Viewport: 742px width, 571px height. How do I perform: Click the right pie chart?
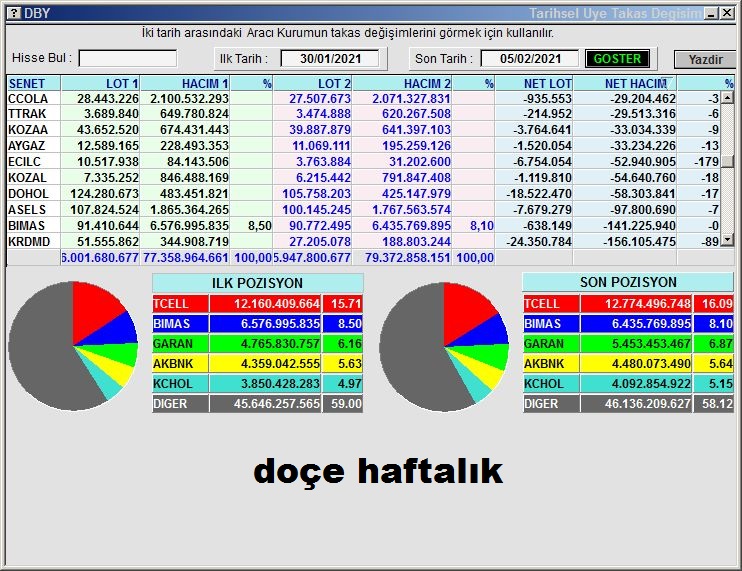[x=444, y=347]
